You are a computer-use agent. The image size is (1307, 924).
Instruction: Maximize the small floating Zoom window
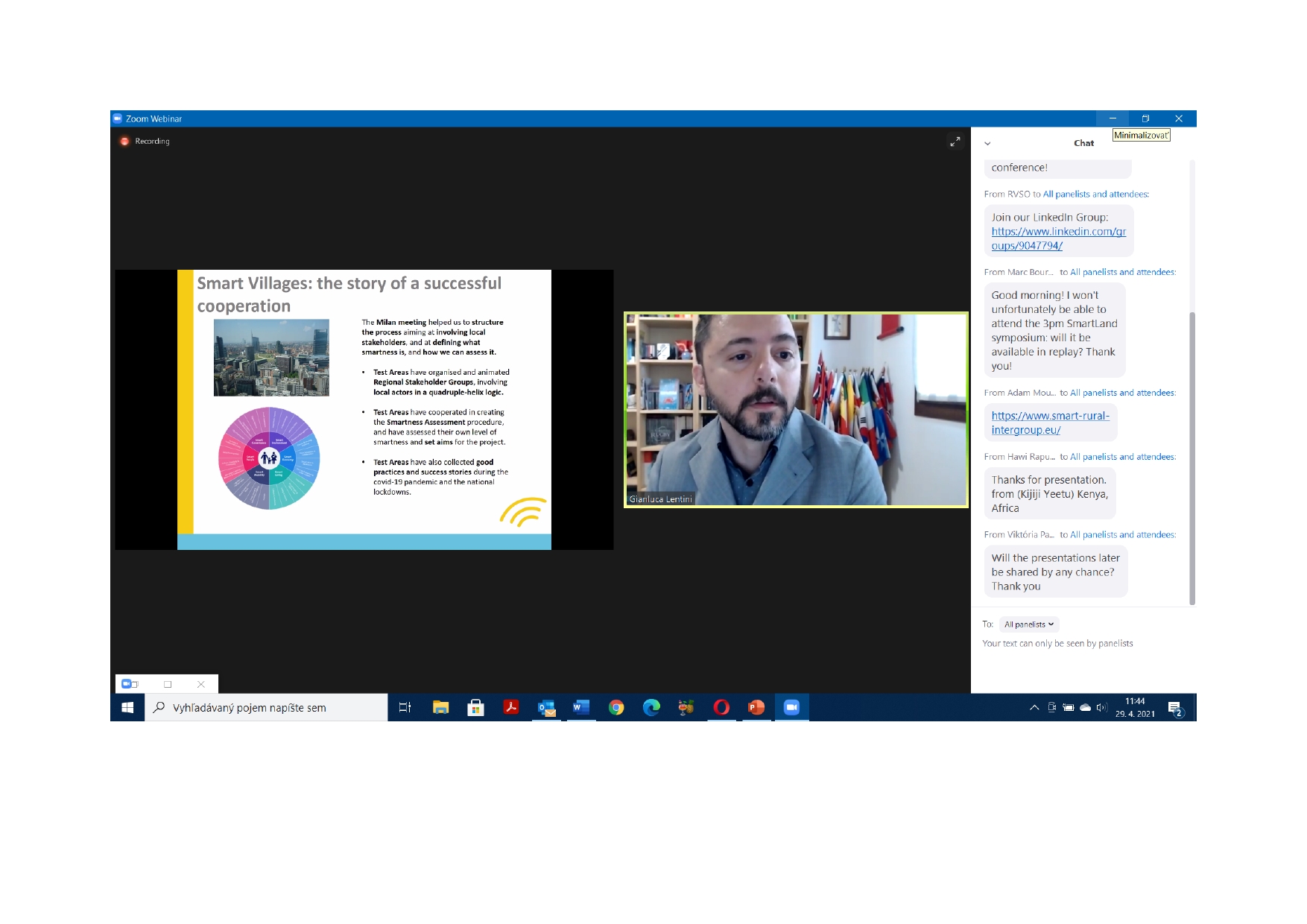(x=168, y=684)
